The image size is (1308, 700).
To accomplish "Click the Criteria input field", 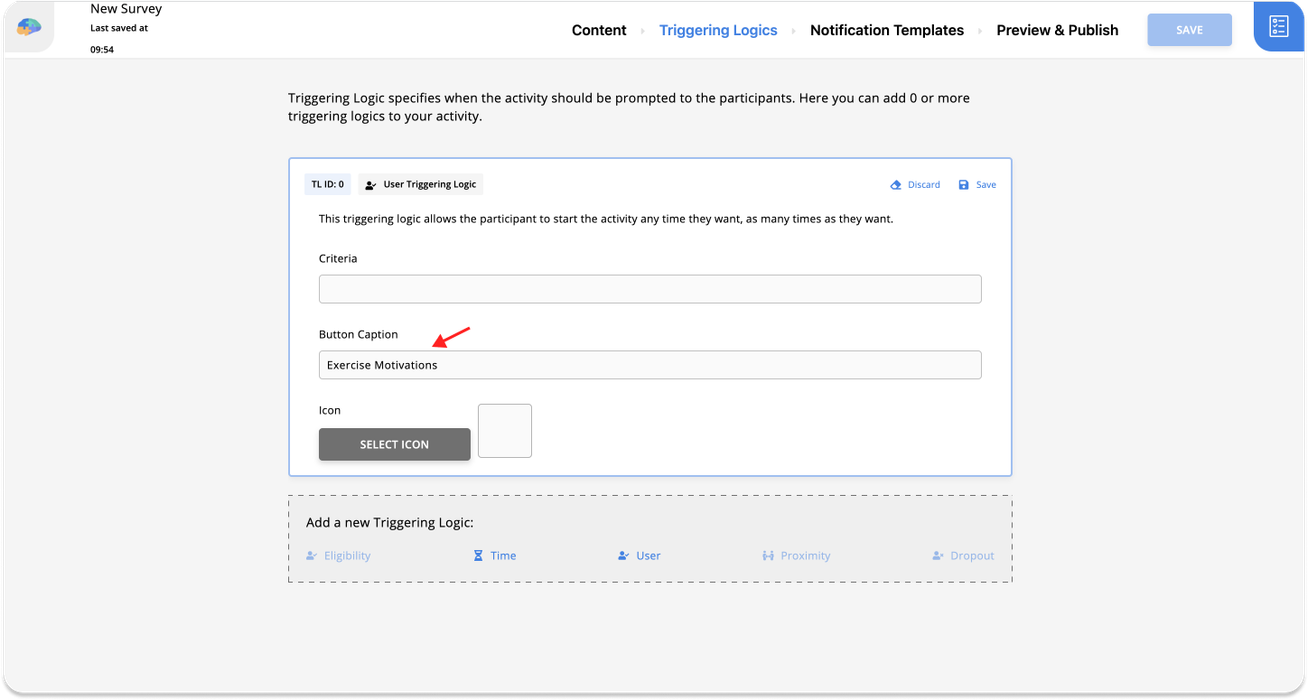I will [x=650, y=289].
